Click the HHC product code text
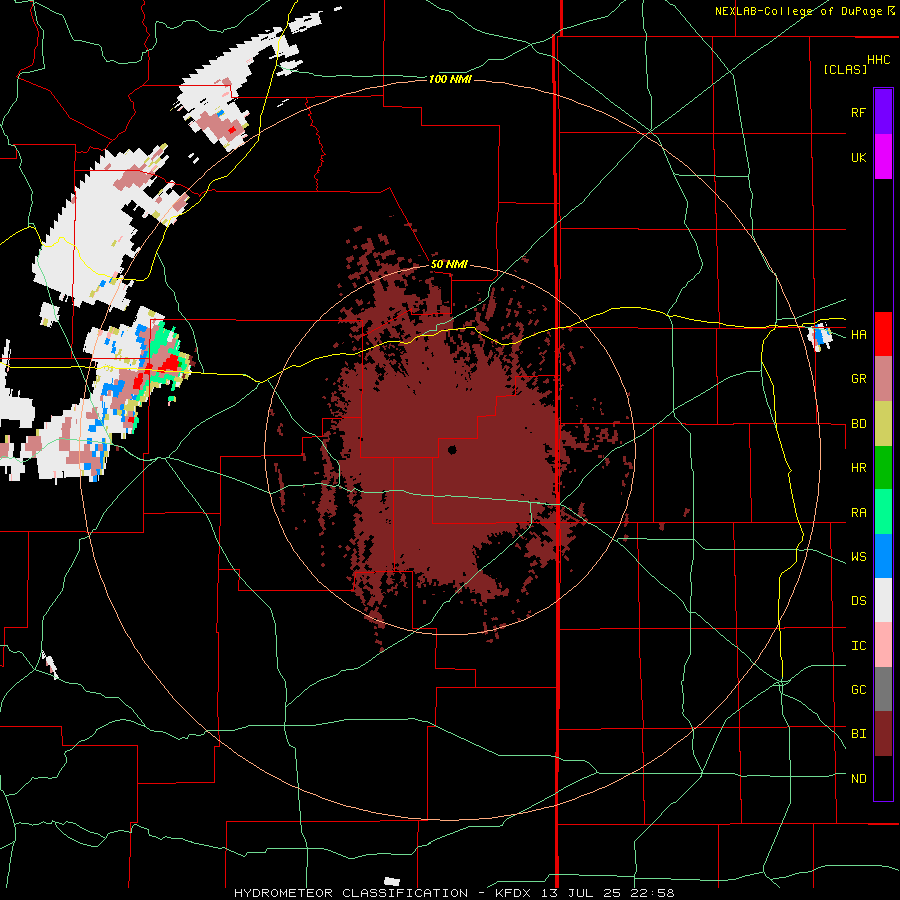Image resolution: width=900 pixels, height=900 pixels. tap(879, 60)
